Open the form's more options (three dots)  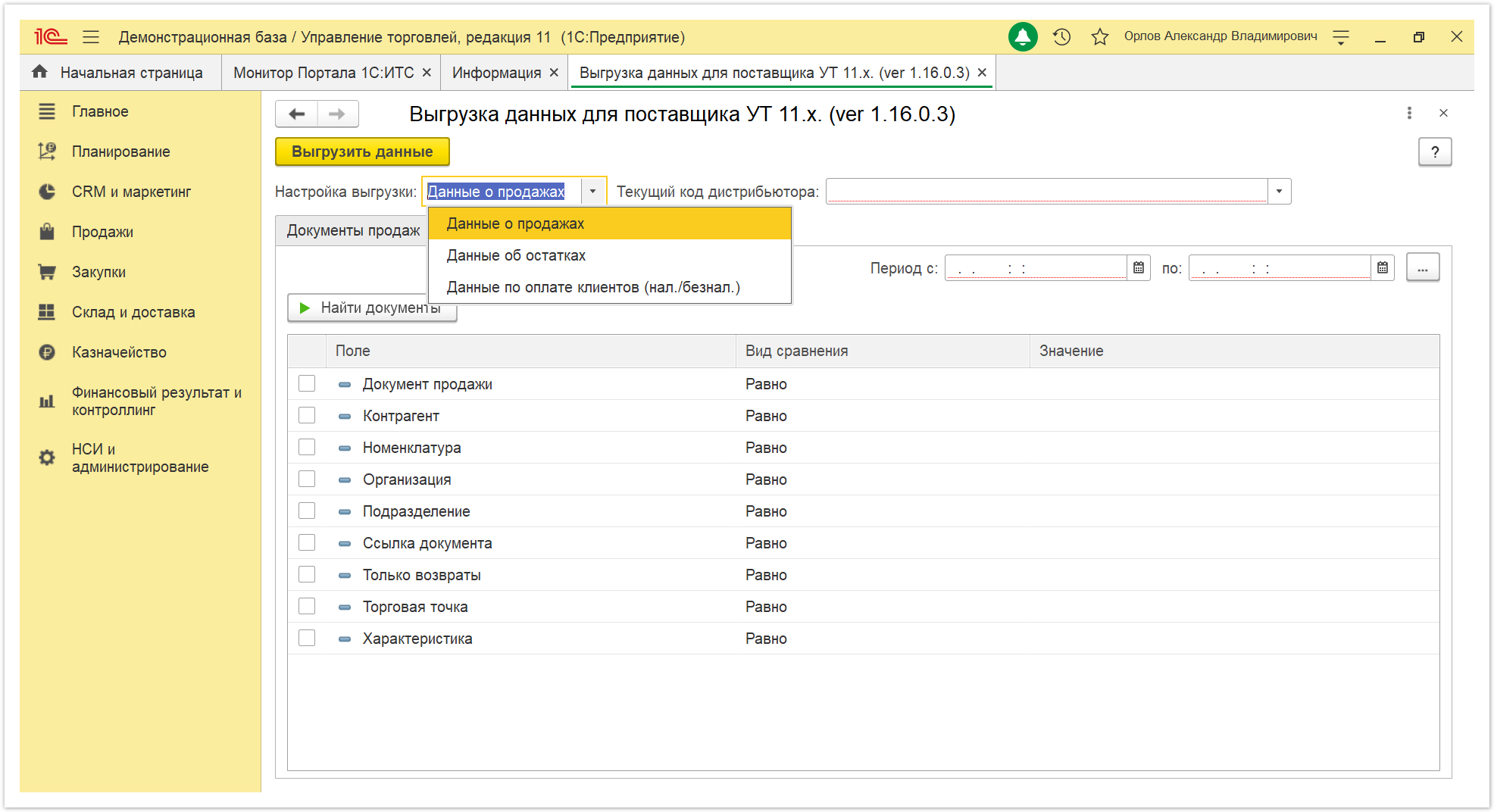pos(1409,113)
